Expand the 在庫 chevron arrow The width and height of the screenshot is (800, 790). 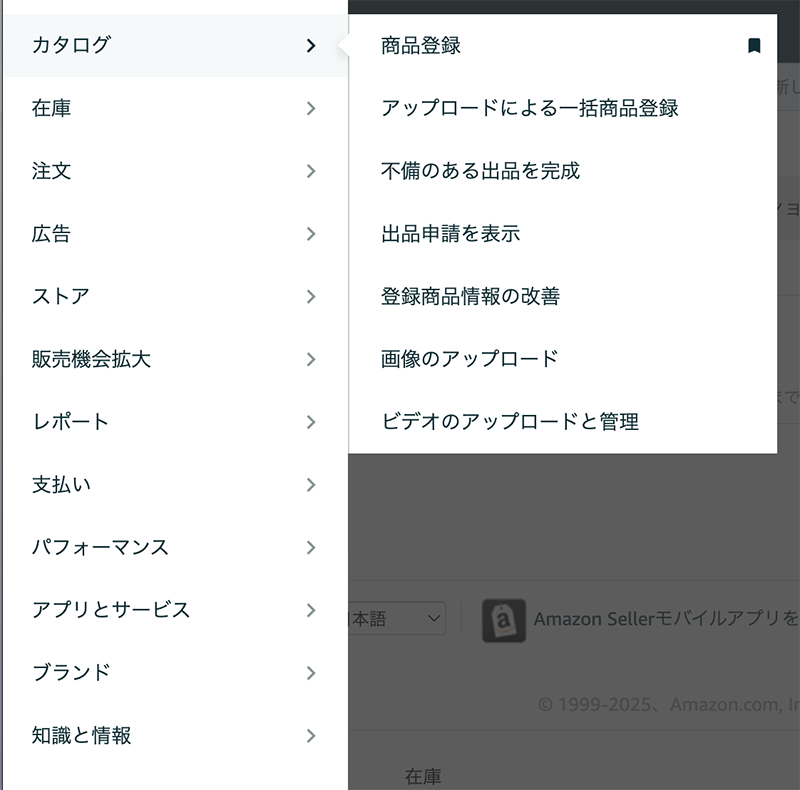coord(311,108)
